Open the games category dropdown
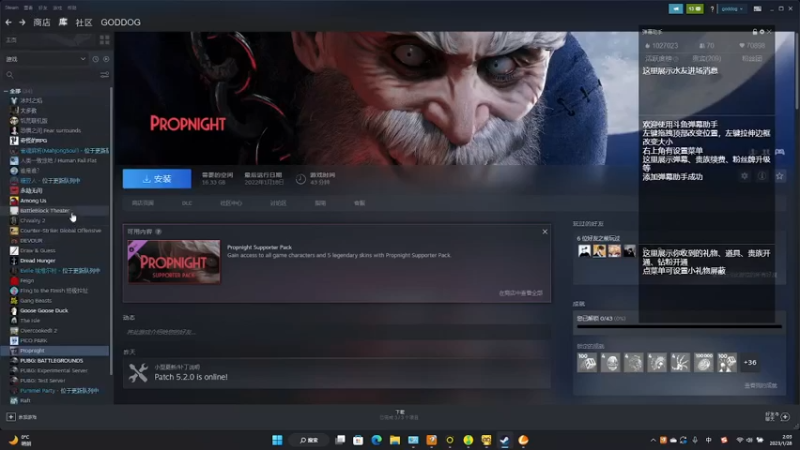The image size is (800, 450). coord(45,59)
